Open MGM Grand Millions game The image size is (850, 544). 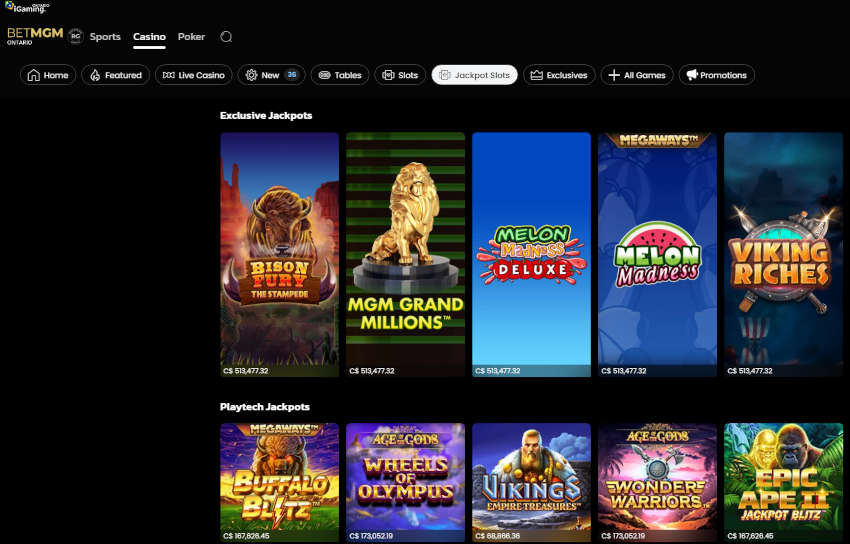405,255
